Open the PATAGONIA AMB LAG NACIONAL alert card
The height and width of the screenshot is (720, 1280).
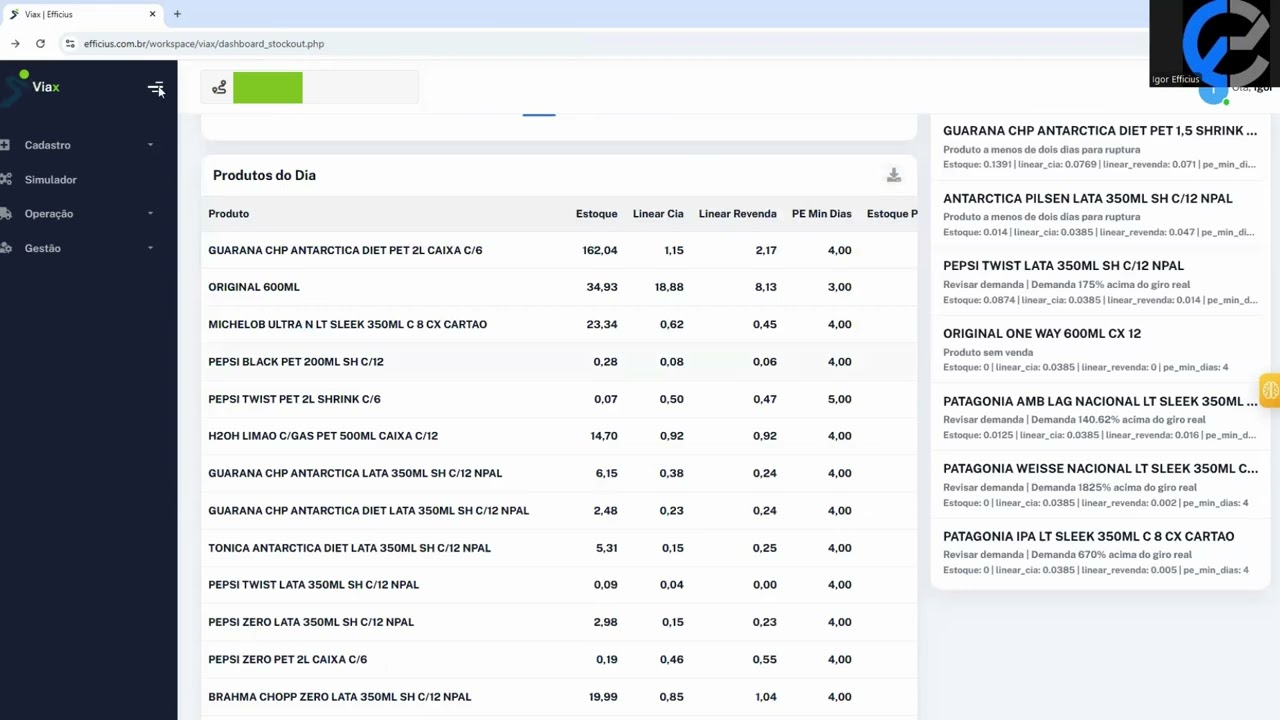[1100, 418]
